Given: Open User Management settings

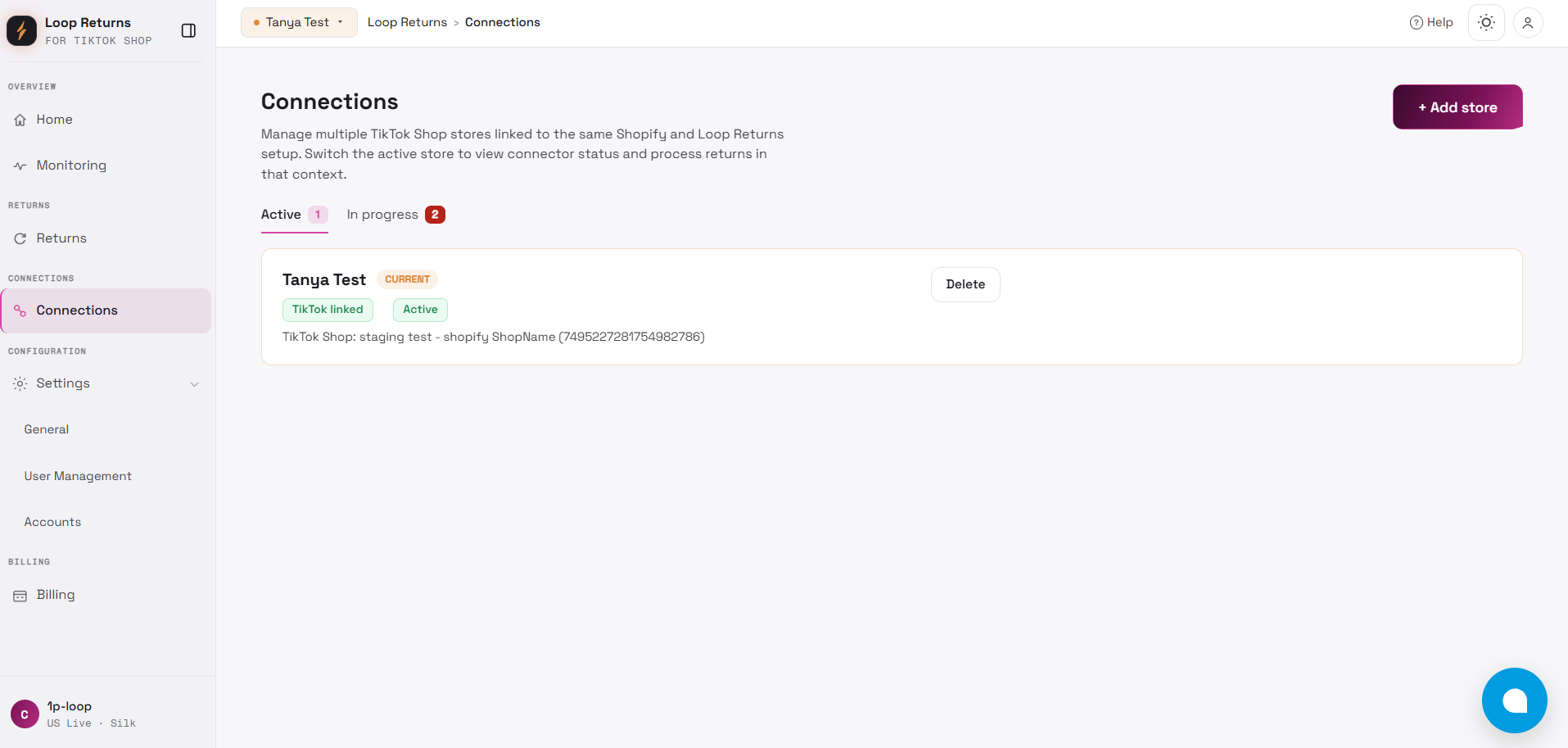Looking at the screenshot, I should pos(78,476).
